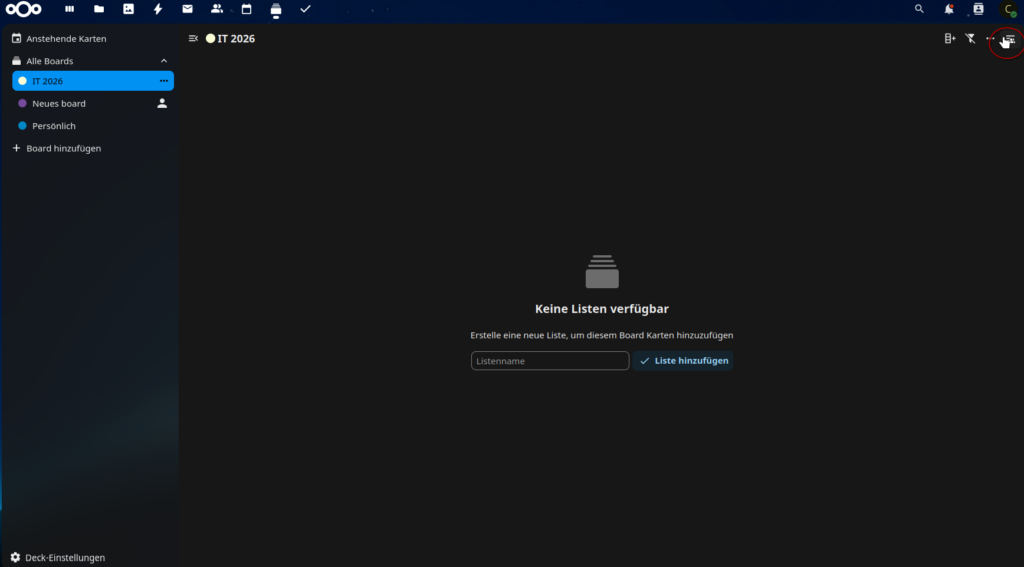Select the Neues board entry
Screen dimensions: 1024x567
tap(59, 104)
